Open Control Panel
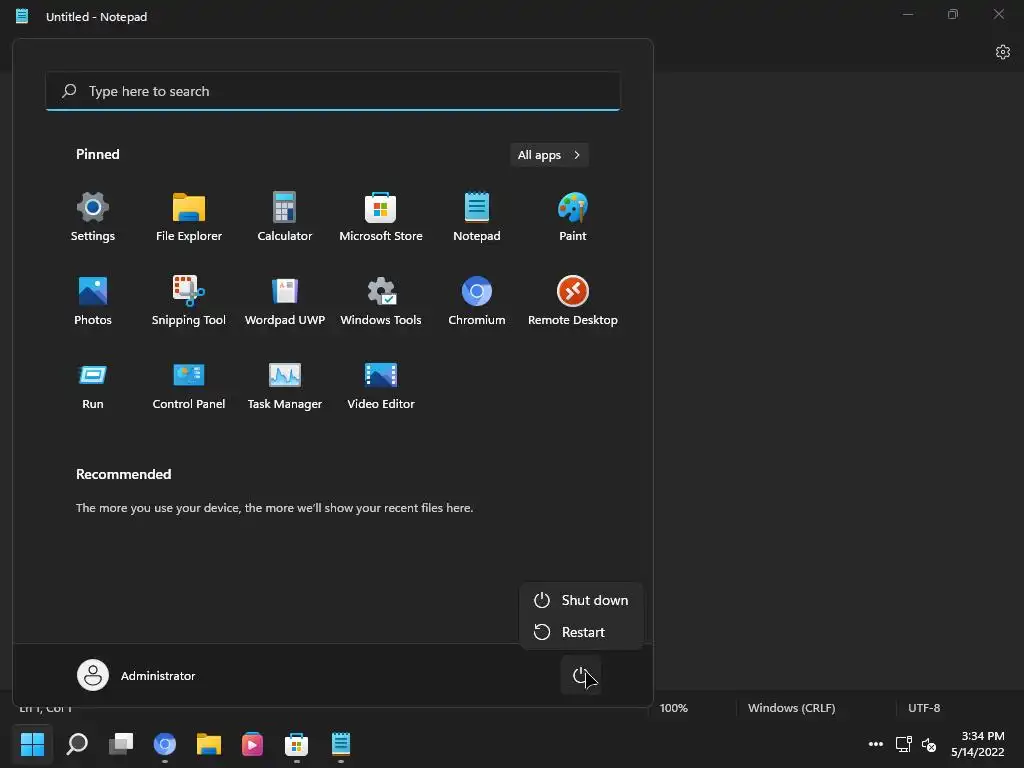Viewport: 1024px width, 768px height. pyautogui.click(x=189, y=385)
